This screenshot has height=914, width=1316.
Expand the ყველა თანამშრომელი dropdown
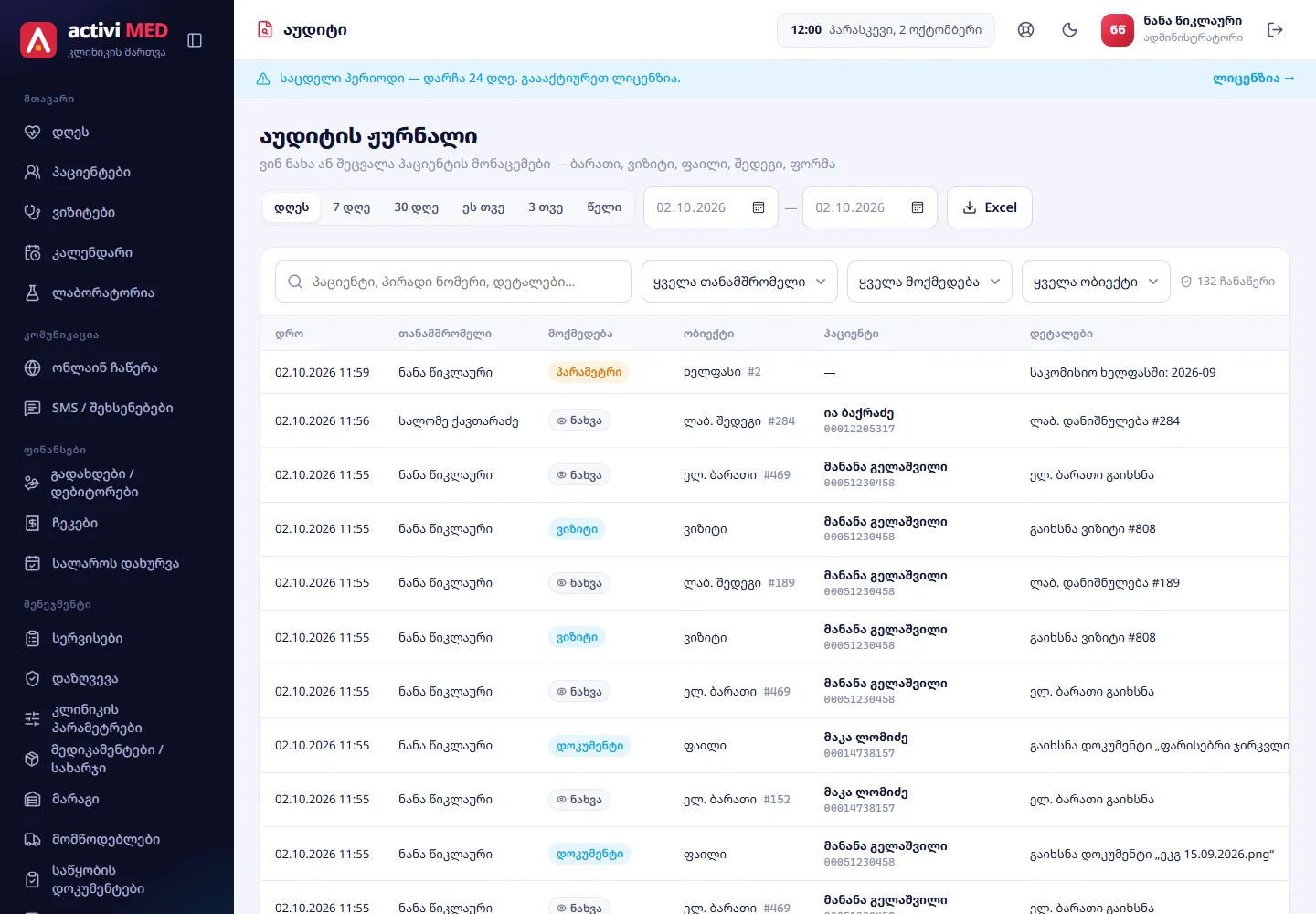(x=740, y=282)
